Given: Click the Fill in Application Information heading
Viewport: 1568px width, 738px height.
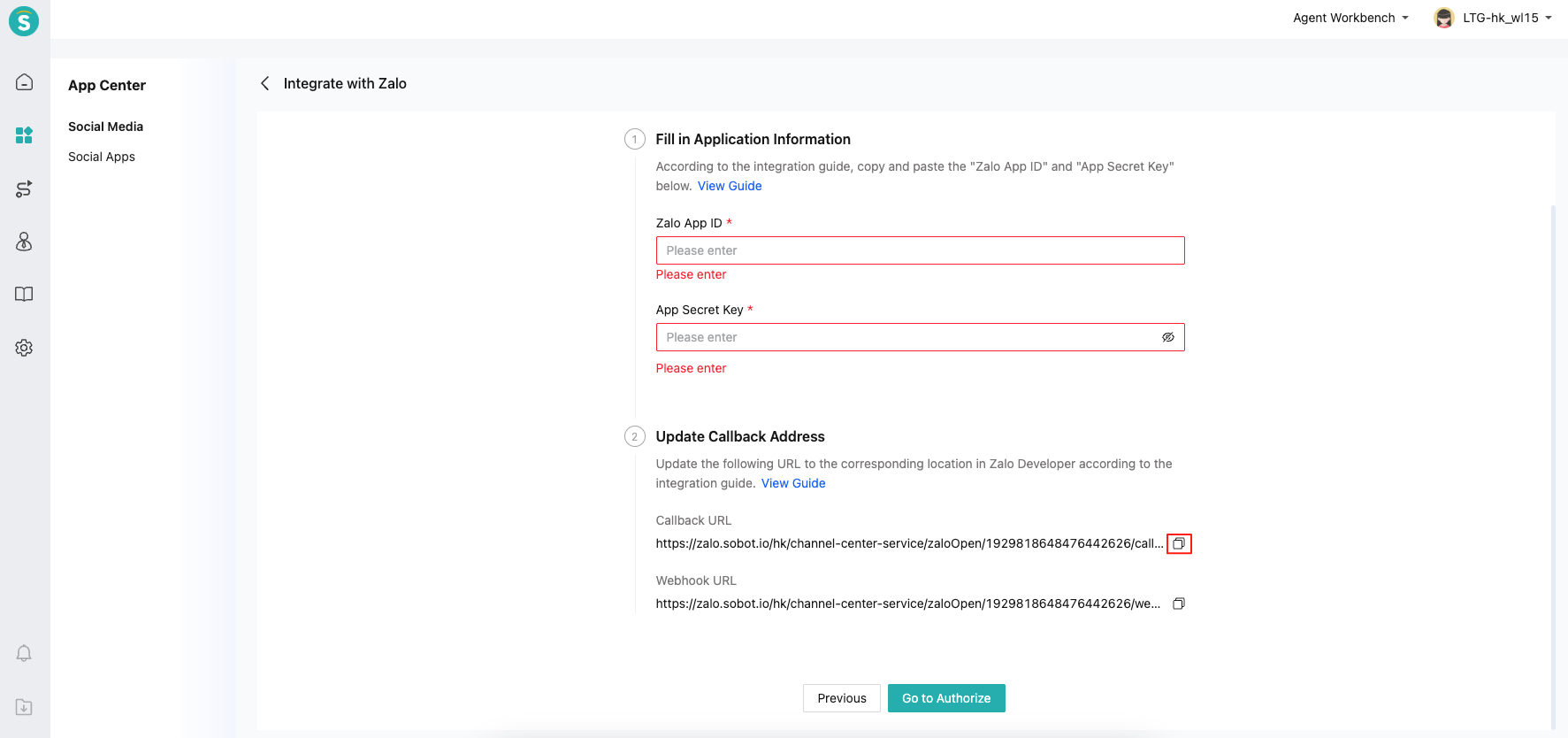Looking at the screenshot, I should [x=753, y=139].
